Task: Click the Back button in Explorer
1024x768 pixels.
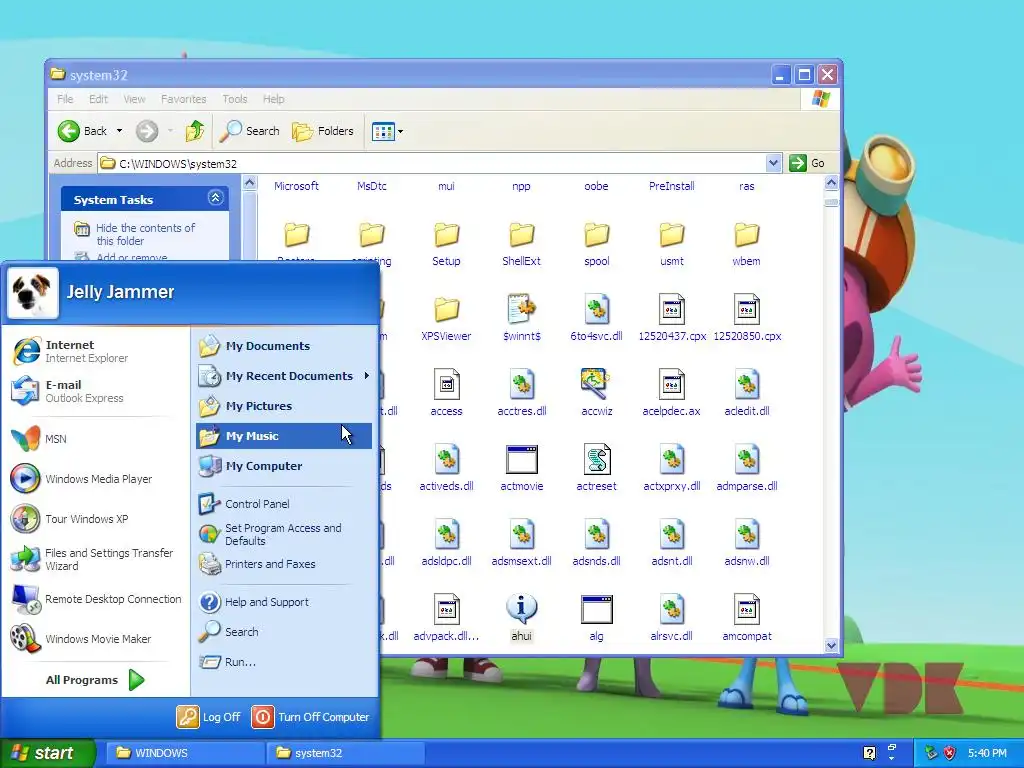Action: click(83, 131)
